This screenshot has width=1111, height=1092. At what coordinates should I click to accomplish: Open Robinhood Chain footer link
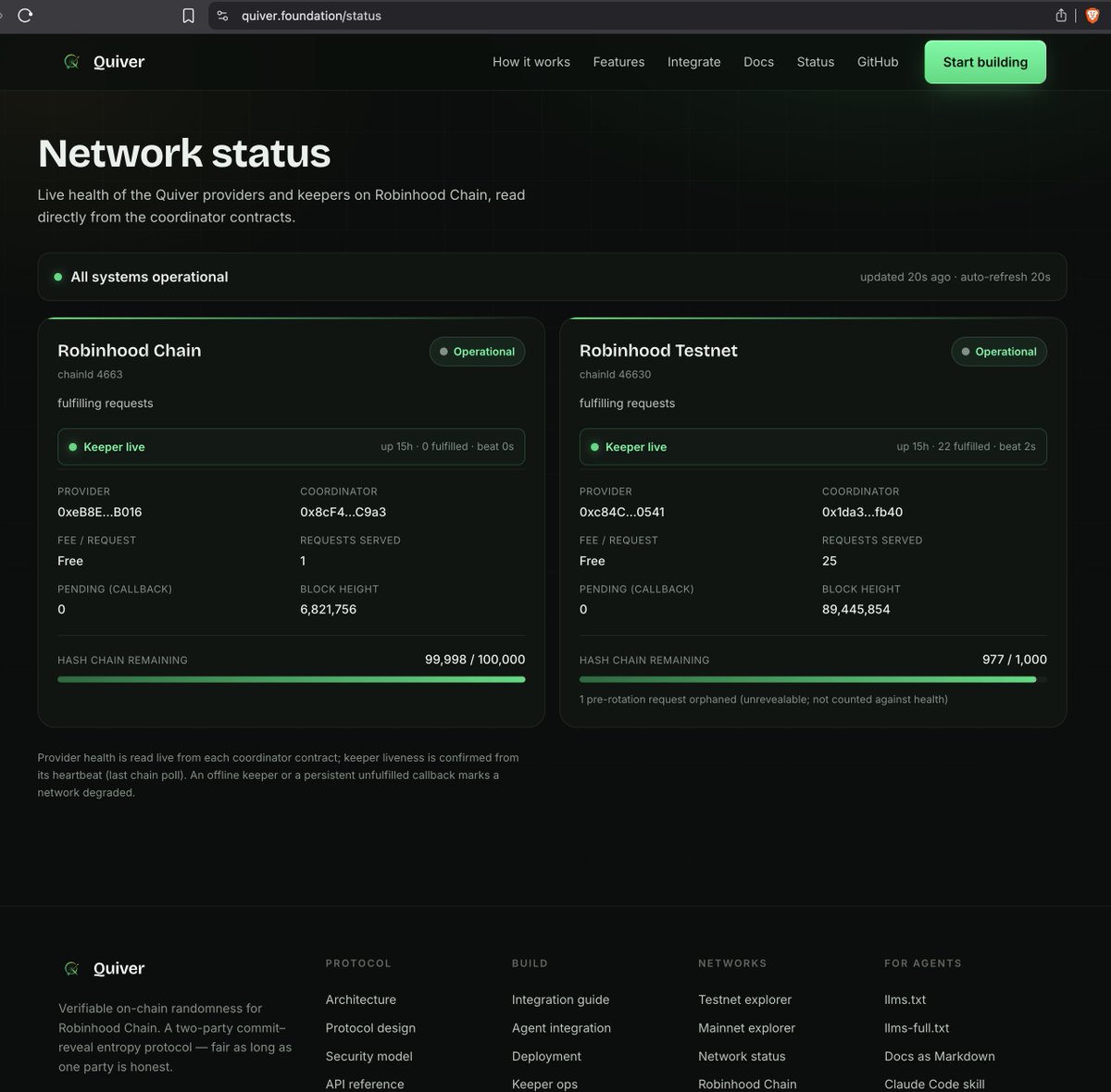(x=747, y=1084)
